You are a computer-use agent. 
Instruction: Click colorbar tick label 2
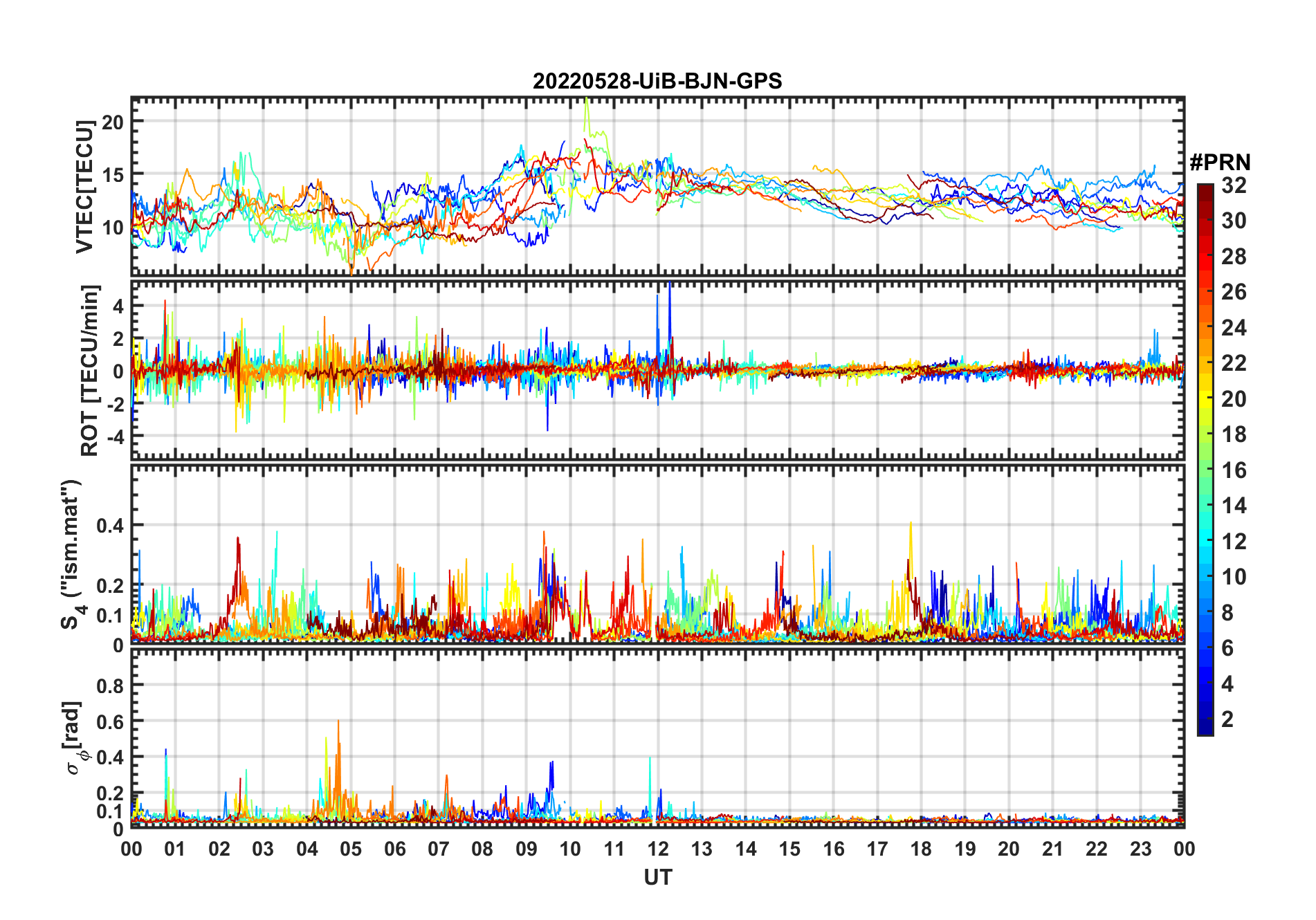pyautogui.click(x=1227, y=719)
